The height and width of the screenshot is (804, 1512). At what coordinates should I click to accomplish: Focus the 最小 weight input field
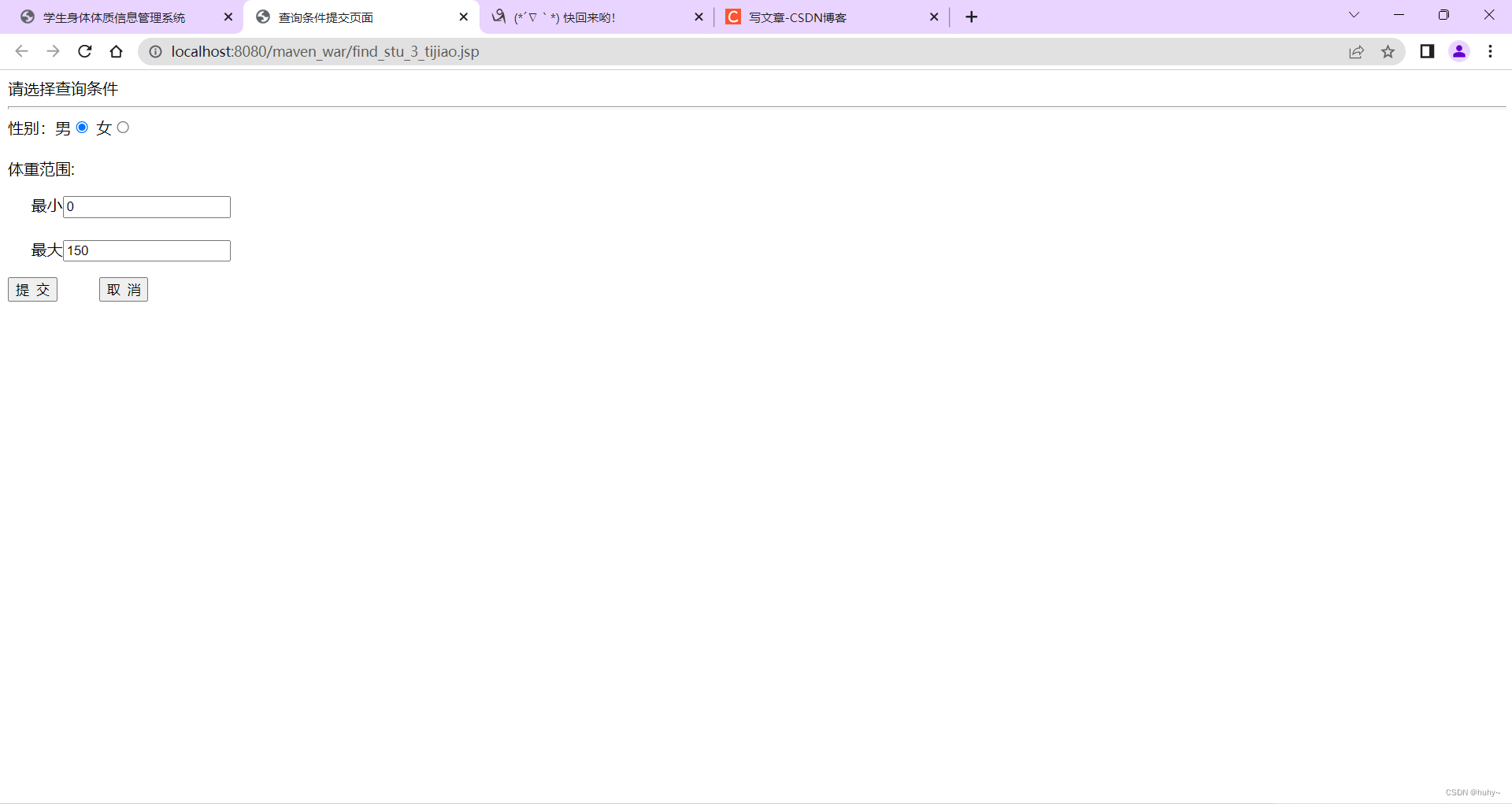[x=146, y=207]
